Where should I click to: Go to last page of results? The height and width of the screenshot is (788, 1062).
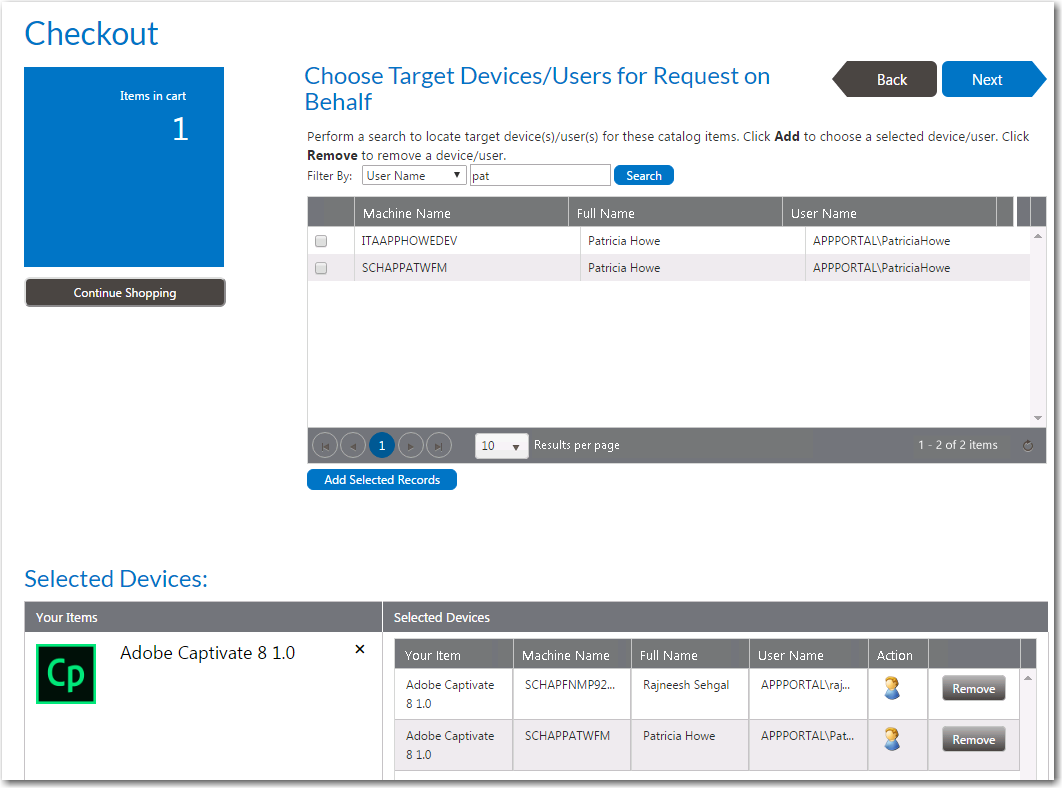coord(439,446)
